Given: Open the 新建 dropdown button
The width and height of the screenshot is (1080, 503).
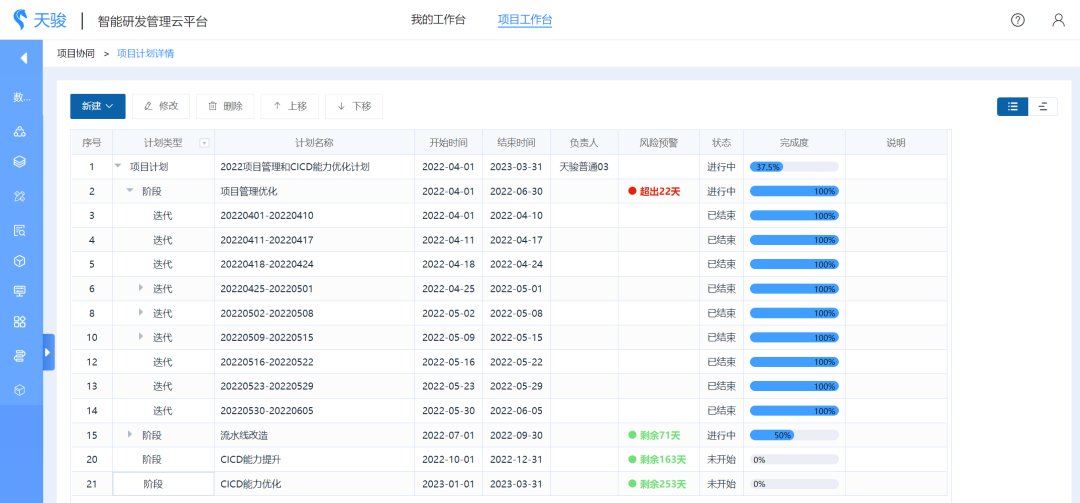Looking at the screenshot, I should pos(97,106).
